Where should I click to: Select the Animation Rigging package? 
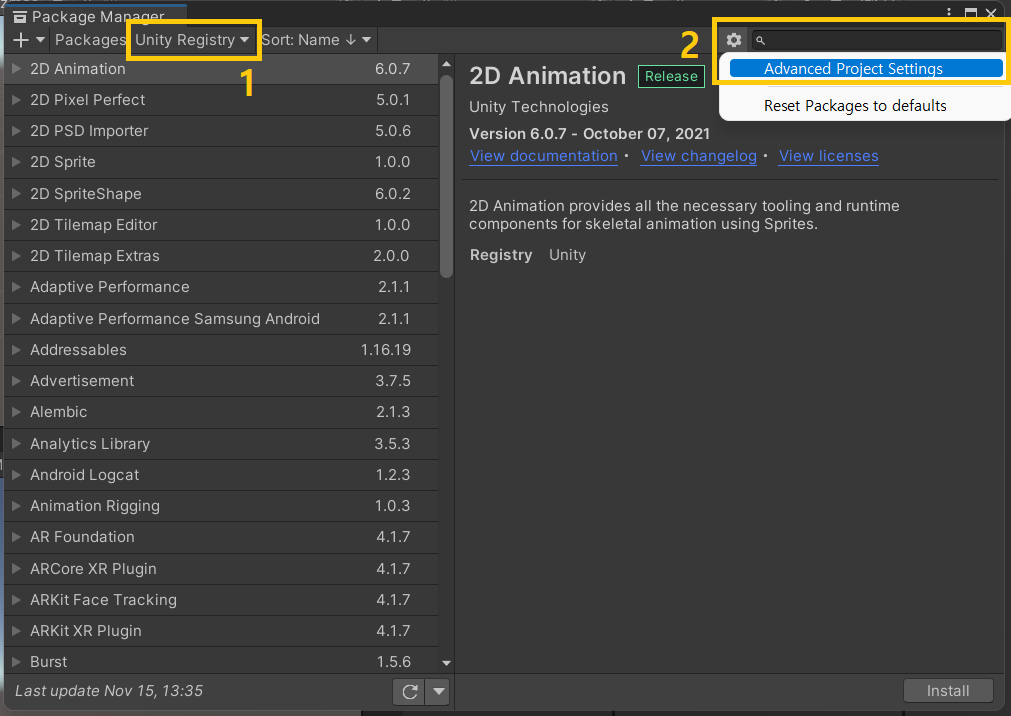221,506
